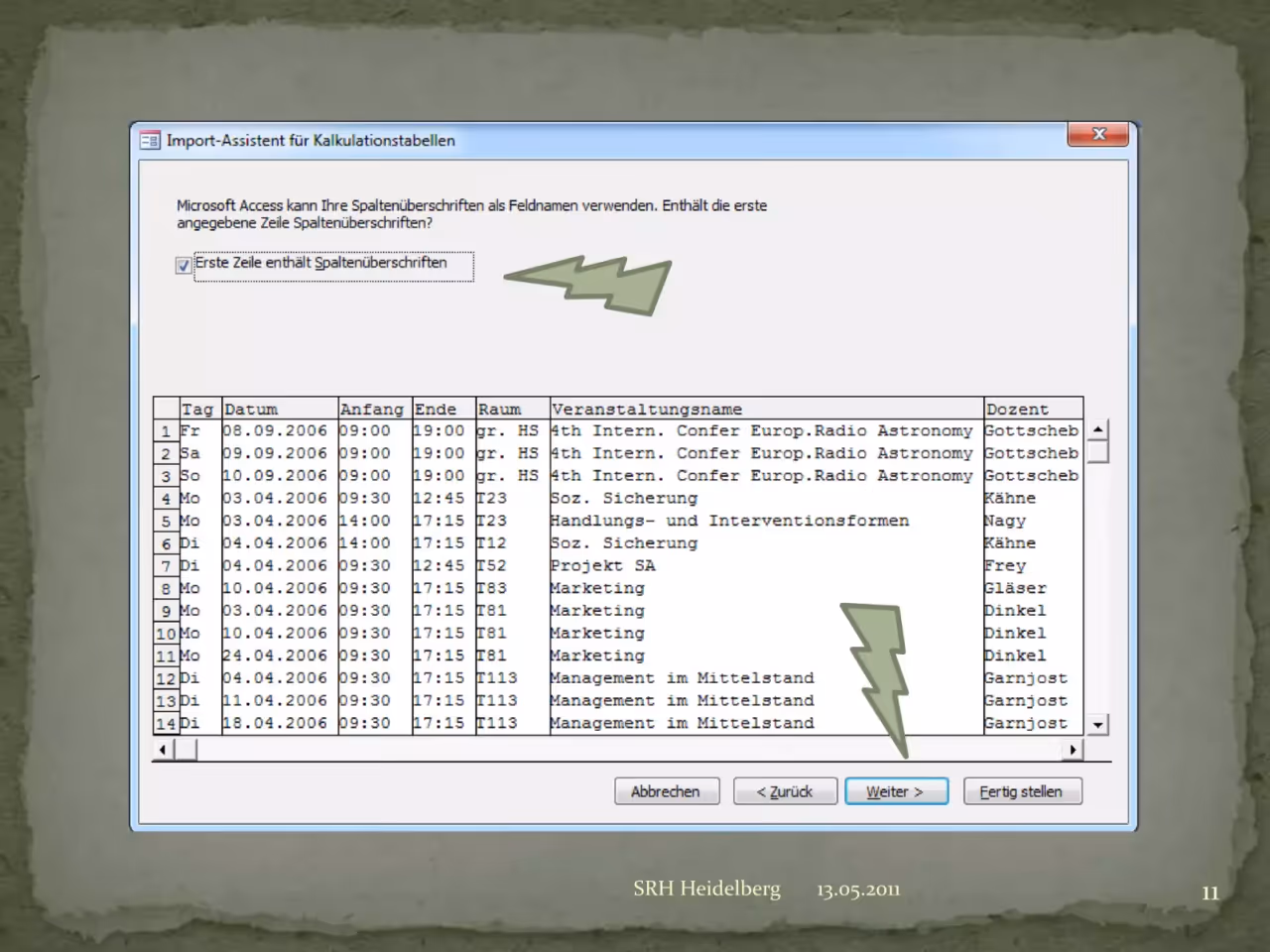Image resolution: width=1270 pixels, height=952 pixels.
Task: Cancel the wizard with Abbrechen
Action: [x=666, y=791]
